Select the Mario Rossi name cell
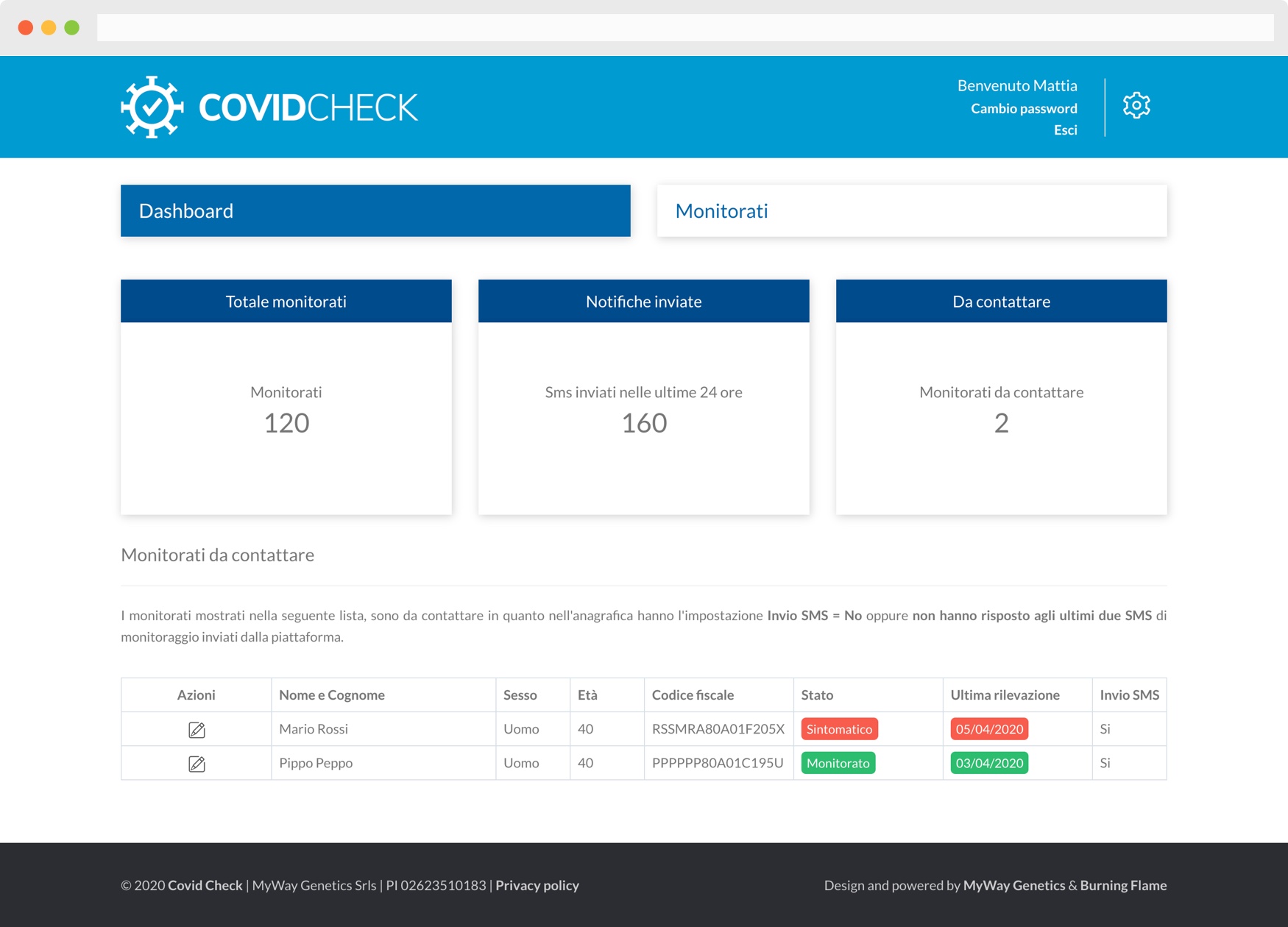The image size is (1288, 927). click(x=383, y=729)
